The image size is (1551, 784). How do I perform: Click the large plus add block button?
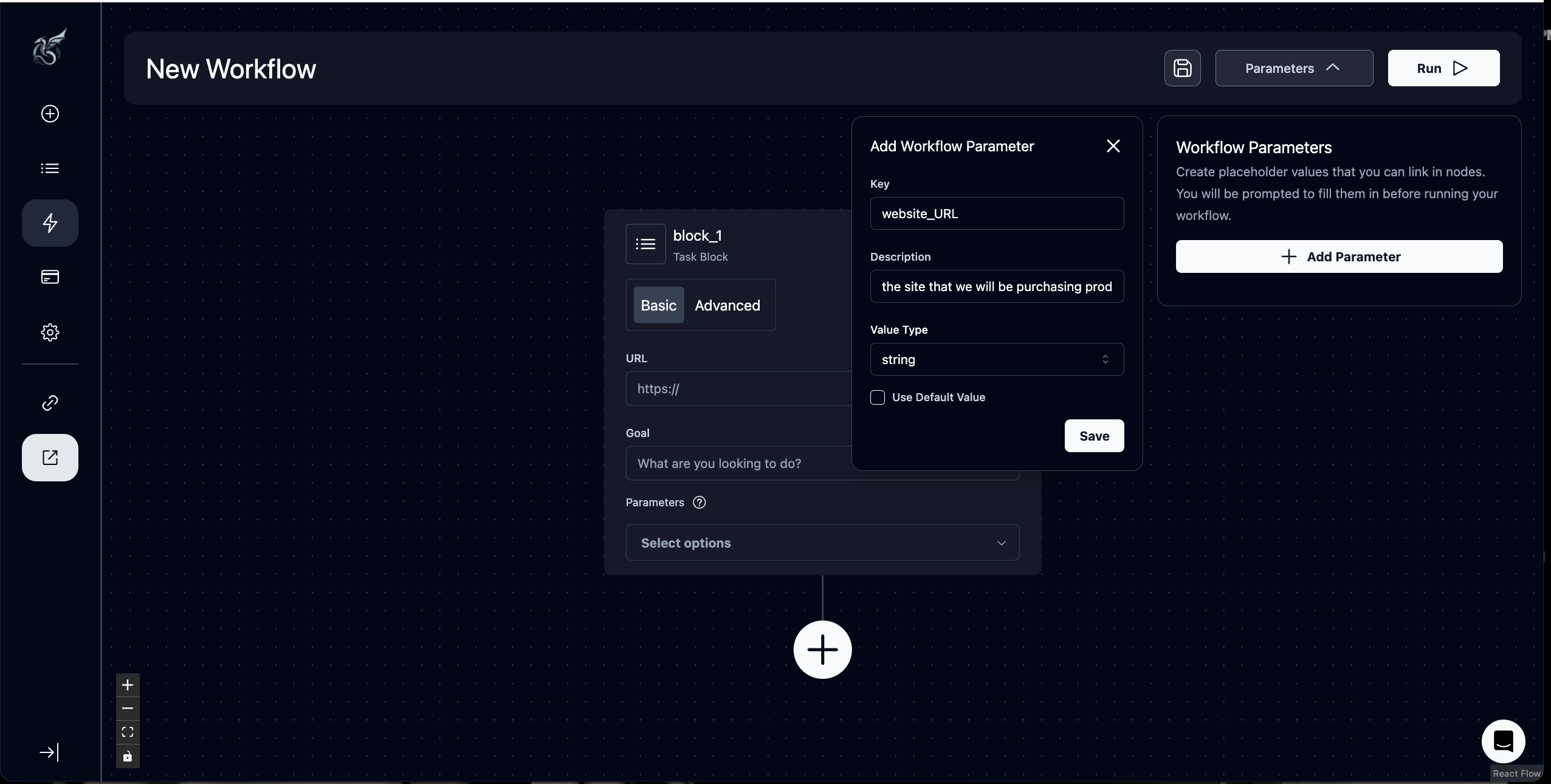(x=822, y=650)
